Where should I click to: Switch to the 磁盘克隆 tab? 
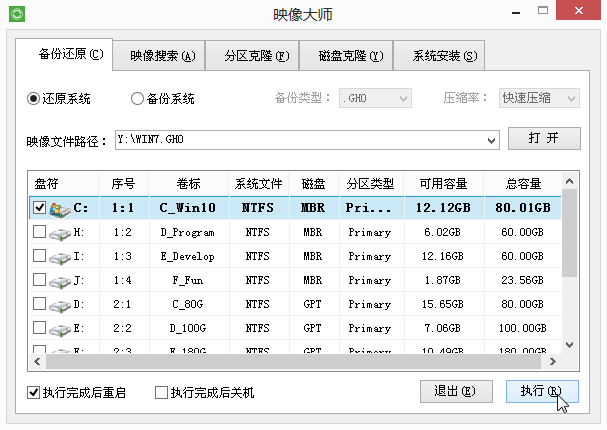coord(350,55)
